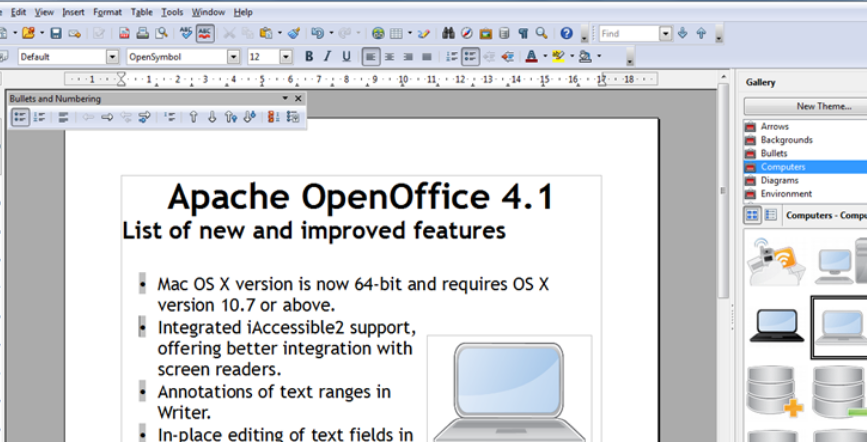Open the Font Color dropdown arrow
This screenshot has width=867, height=442.
point(545,56)
